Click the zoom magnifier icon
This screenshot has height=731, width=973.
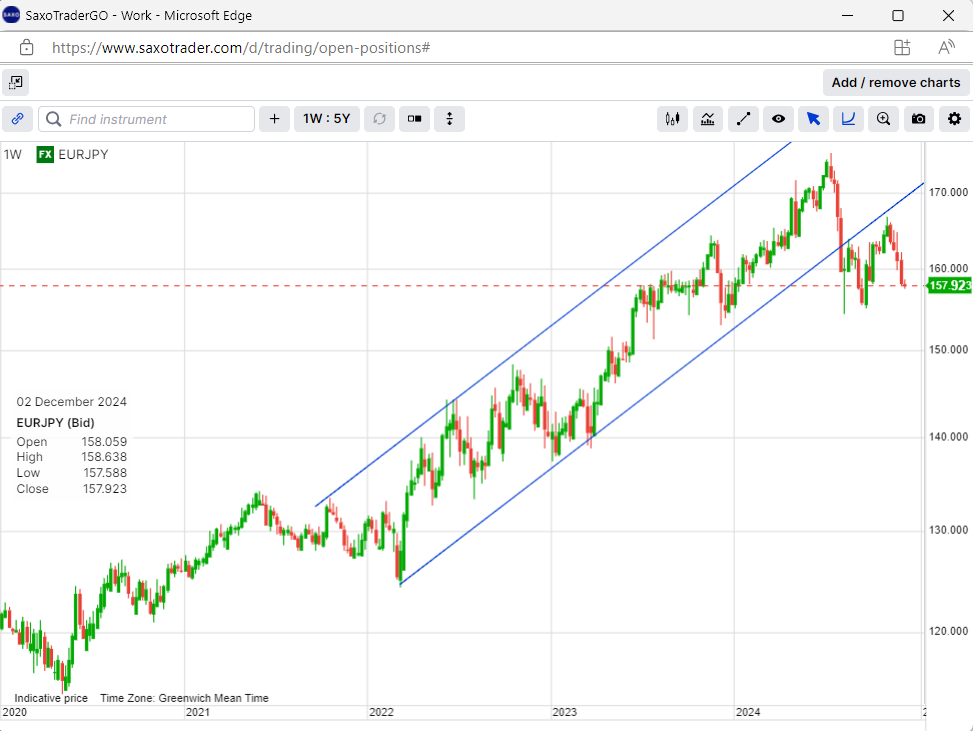(x=883, y=119)
